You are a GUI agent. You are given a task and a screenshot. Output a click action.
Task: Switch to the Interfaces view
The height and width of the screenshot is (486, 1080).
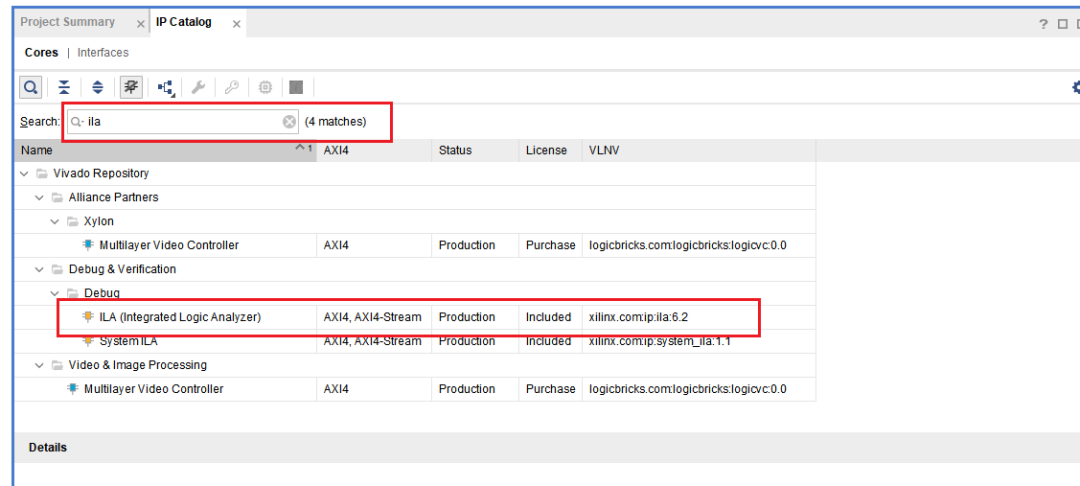point(103,53)
